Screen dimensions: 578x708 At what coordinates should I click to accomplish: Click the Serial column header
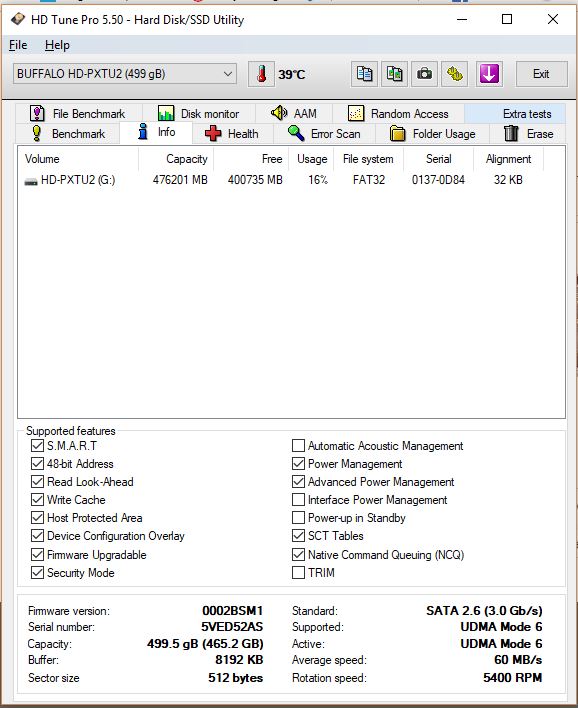[x=438, y=159]
